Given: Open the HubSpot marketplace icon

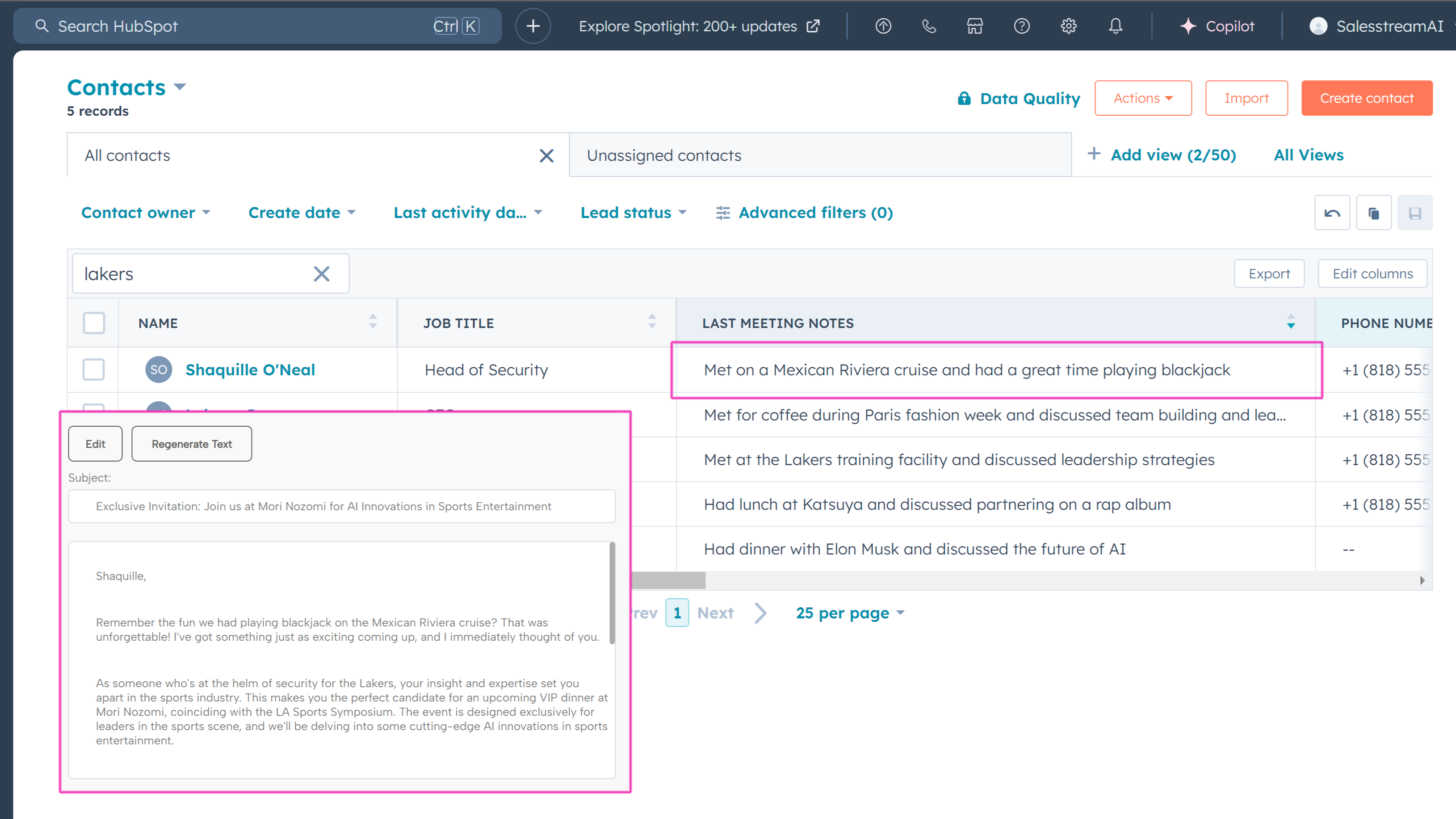Looking at the screenshot, I should pos(975,26).
